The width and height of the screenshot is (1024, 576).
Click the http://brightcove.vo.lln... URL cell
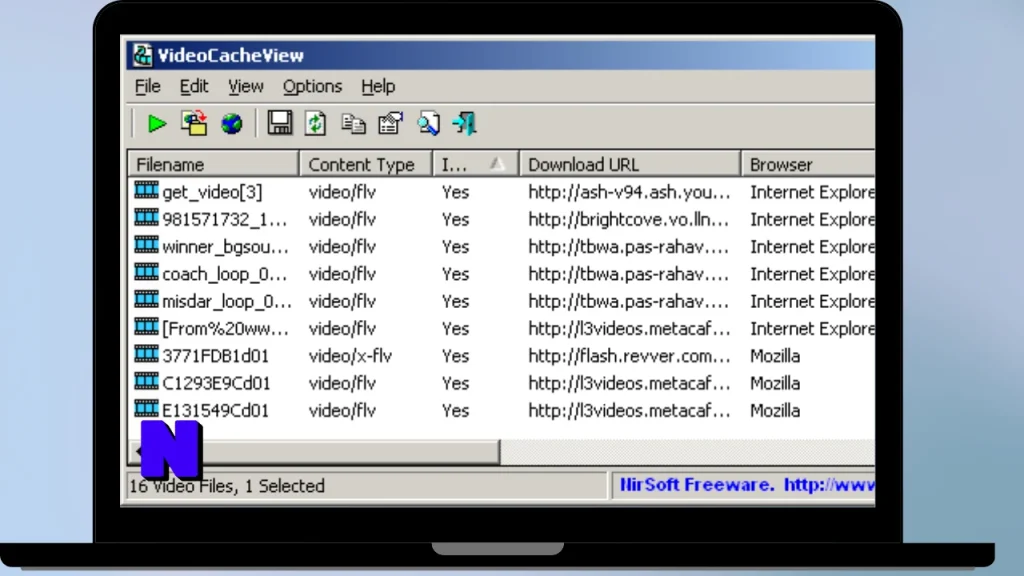click(628, 219)
